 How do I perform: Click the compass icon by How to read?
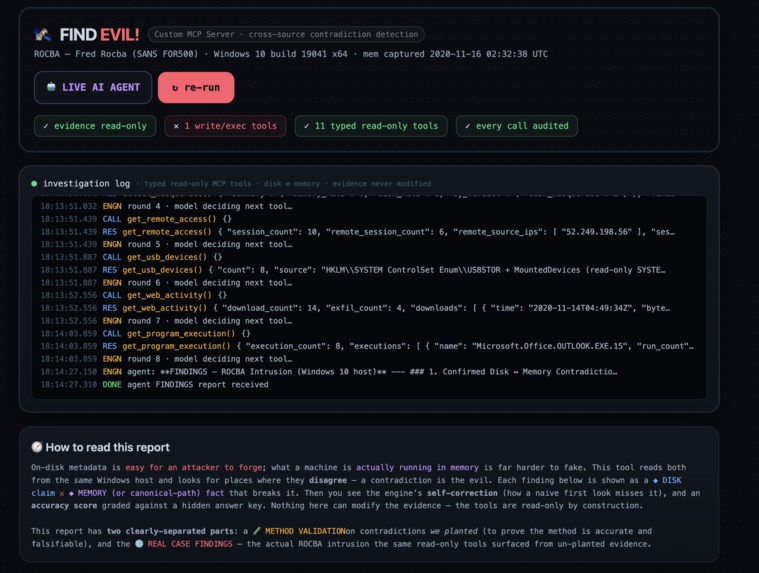click(37, 447)
